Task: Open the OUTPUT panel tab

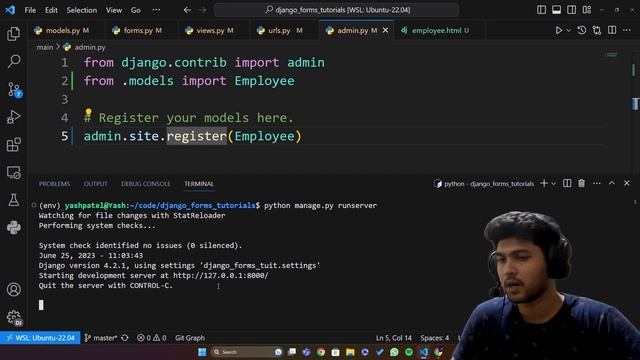Action: pyautogui.click(x=96, y=184)
